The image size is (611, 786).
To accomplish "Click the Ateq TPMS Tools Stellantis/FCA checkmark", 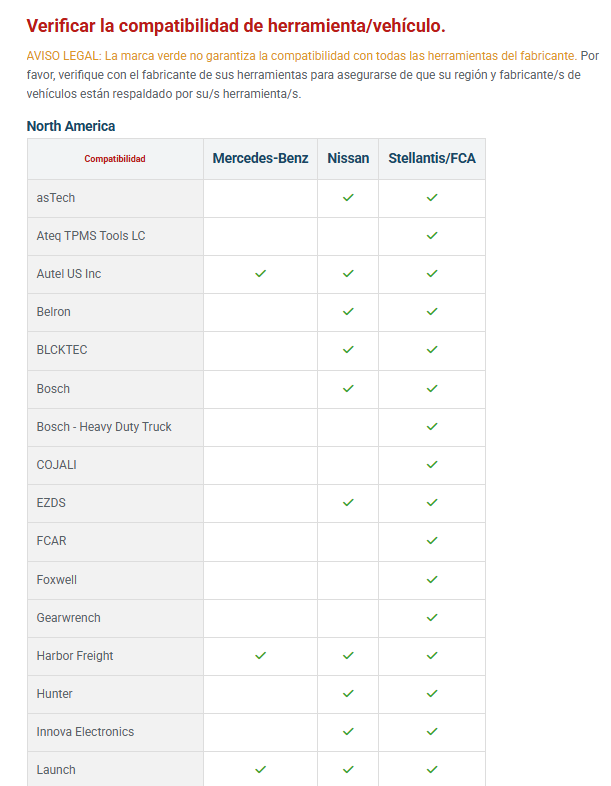I will pos(432,236).
